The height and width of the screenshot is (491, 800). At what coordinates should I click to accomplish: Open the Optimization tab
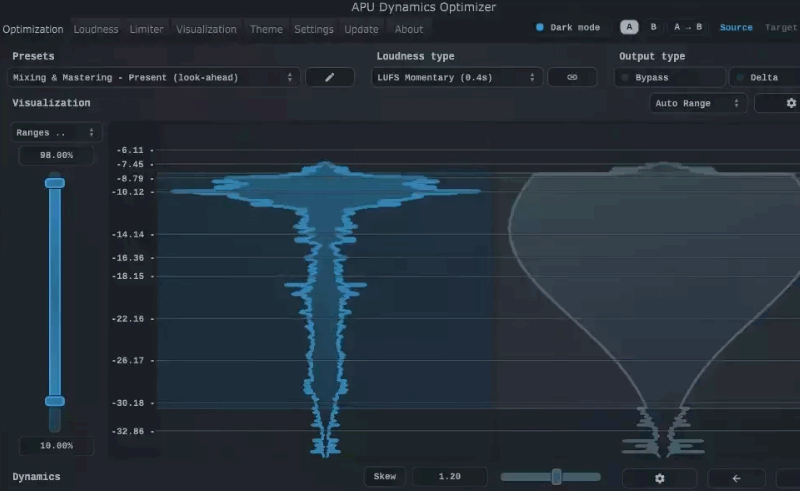pyautogui.click(x=33, y=29)
